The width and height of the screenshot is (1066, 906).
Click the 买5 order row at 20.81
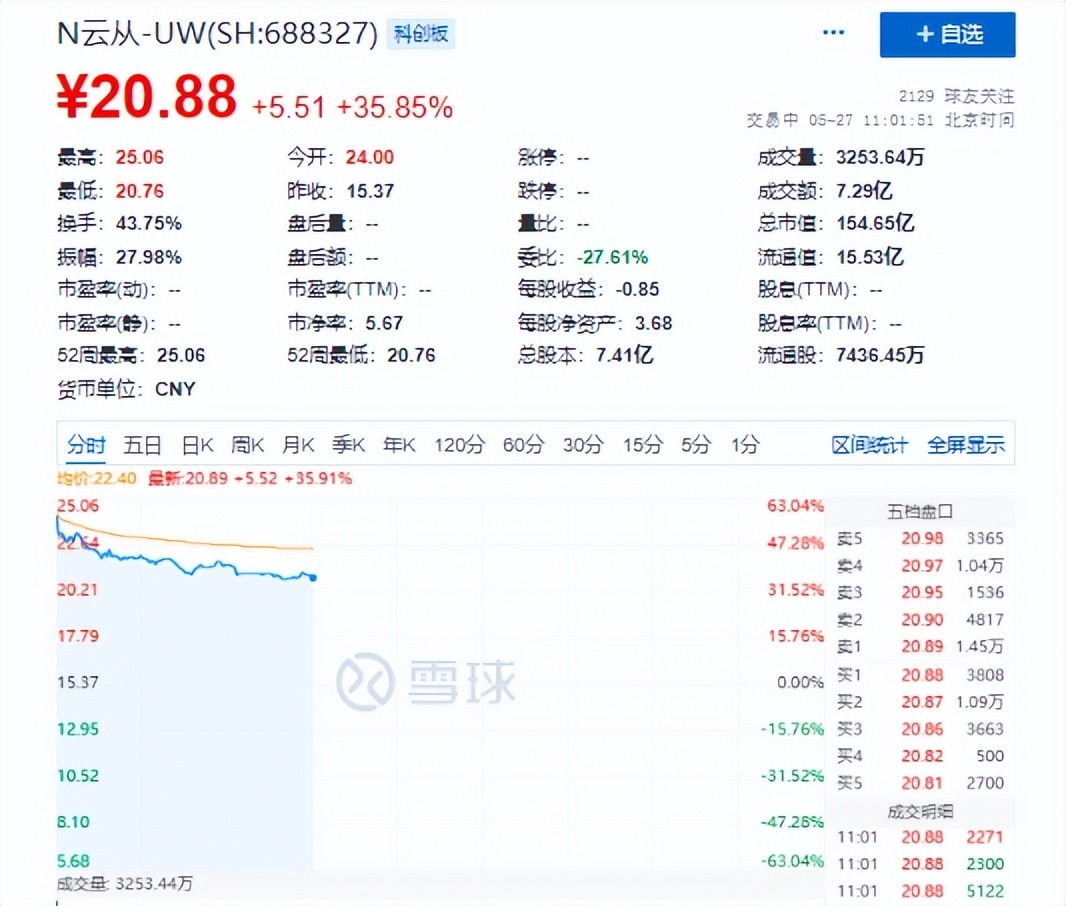click(920, 783)
